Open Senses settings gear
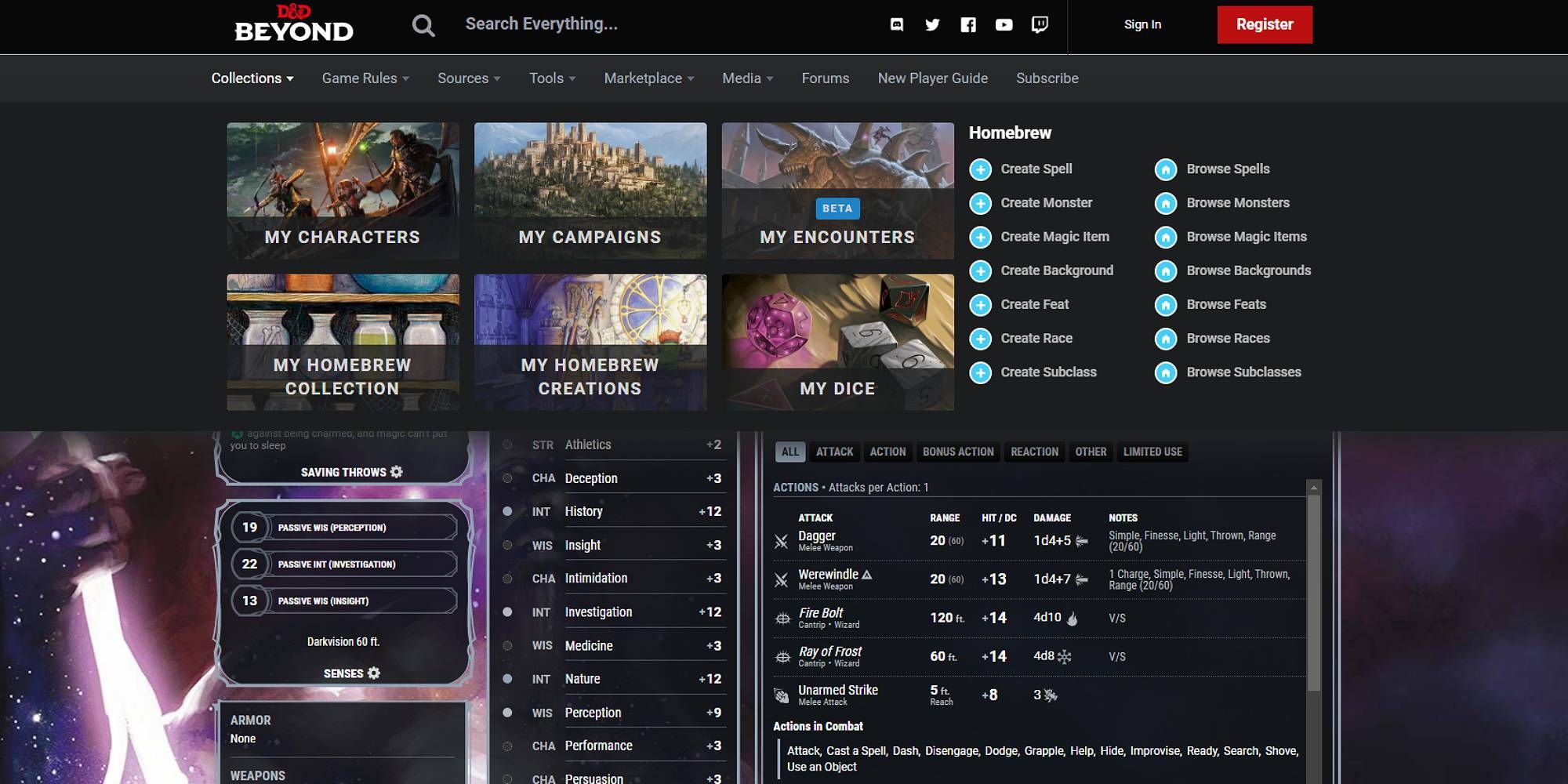Viewport: 1568px width, 784px height. tap(374, 673)
